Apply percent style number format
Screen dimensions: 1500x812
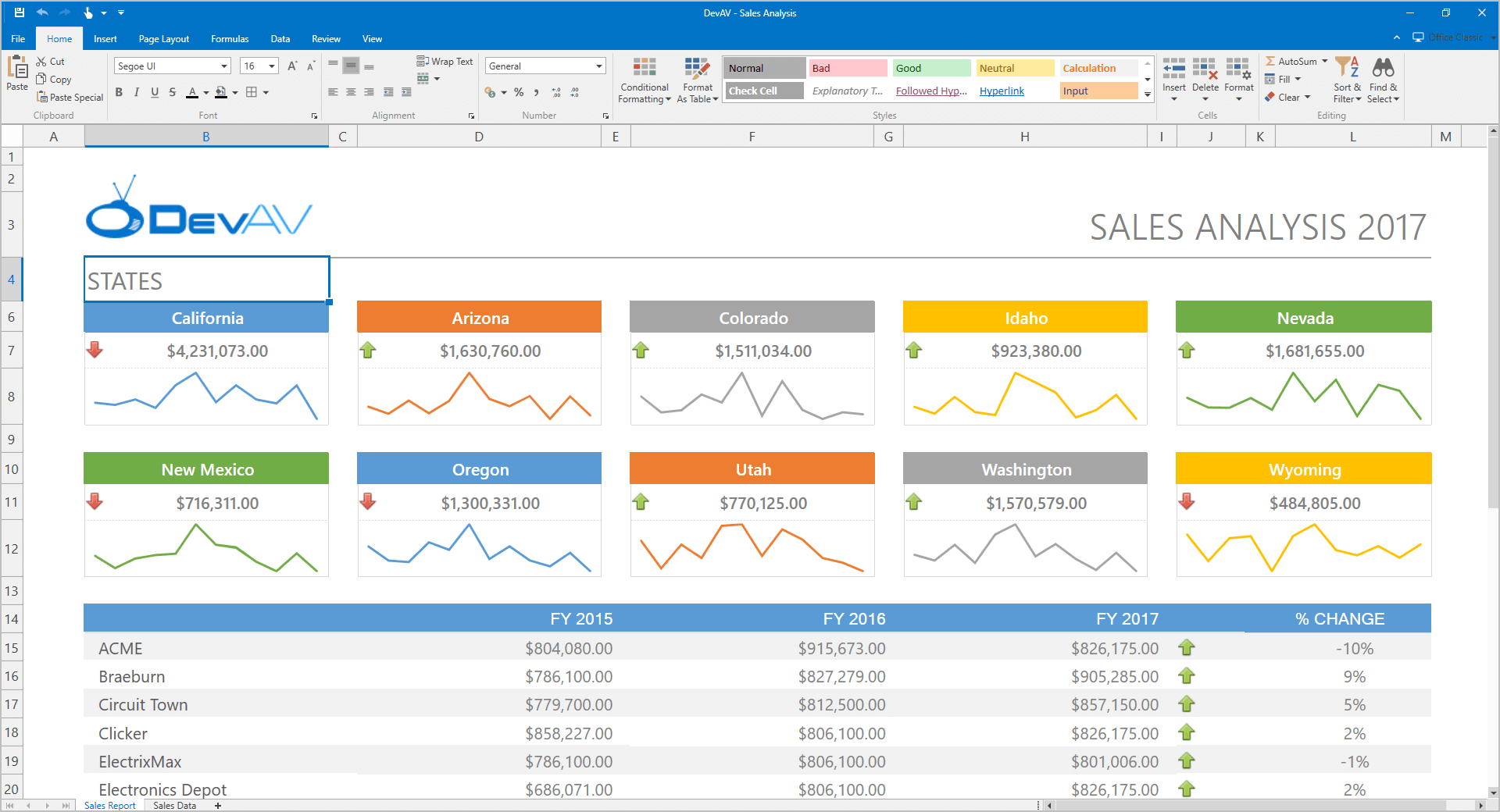coord(519,92)
